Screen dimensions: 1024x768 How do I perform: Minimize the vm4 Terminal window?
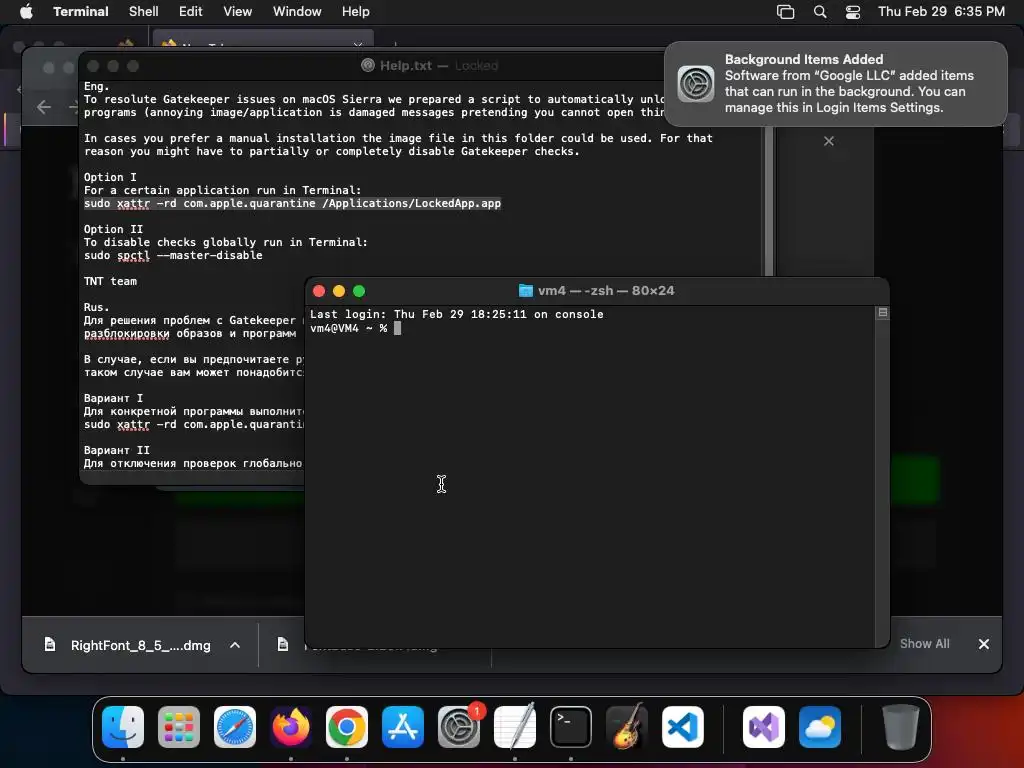(339, 291)
